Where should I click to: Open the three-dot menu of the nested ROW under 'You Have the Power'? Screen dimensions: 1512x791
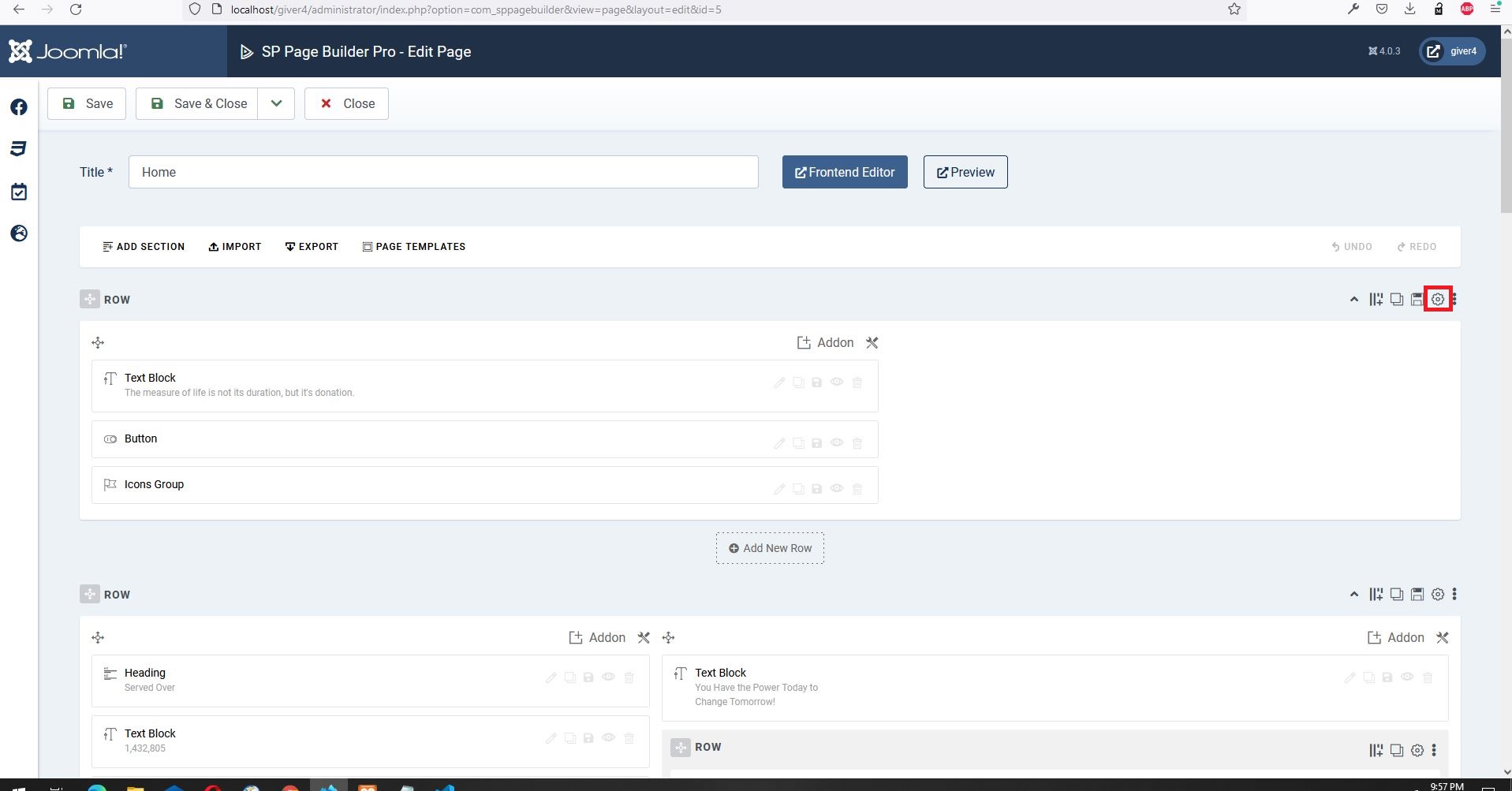tap(1434, 751)
